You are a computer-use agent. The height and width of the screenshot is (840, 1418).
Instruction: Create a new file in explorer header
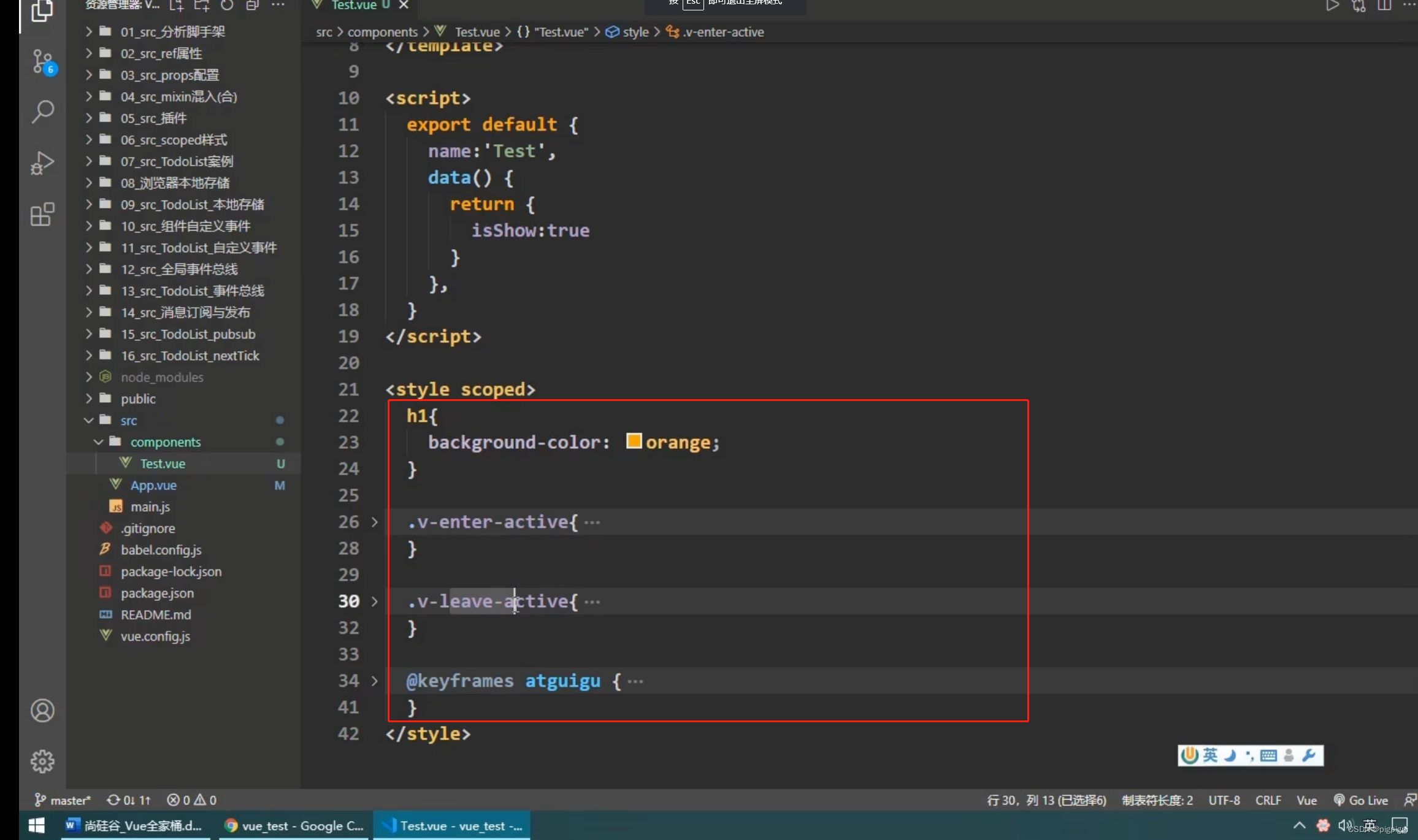(x=177, y=6)
